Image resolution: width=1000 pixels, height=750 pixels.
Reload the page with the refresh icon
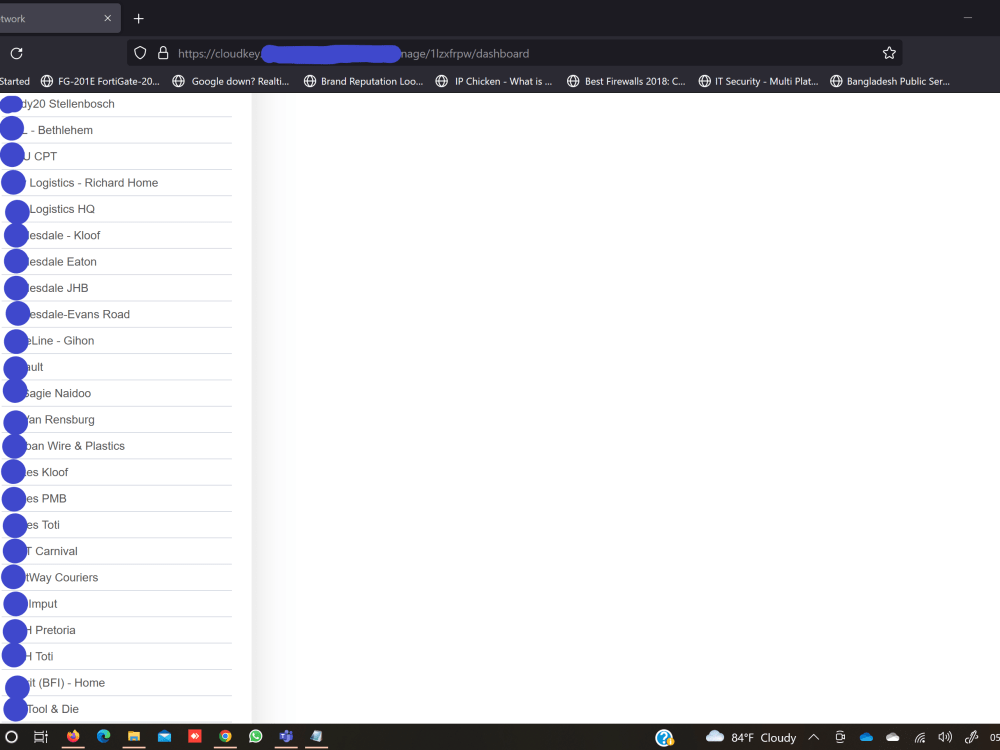pos(17,54)
